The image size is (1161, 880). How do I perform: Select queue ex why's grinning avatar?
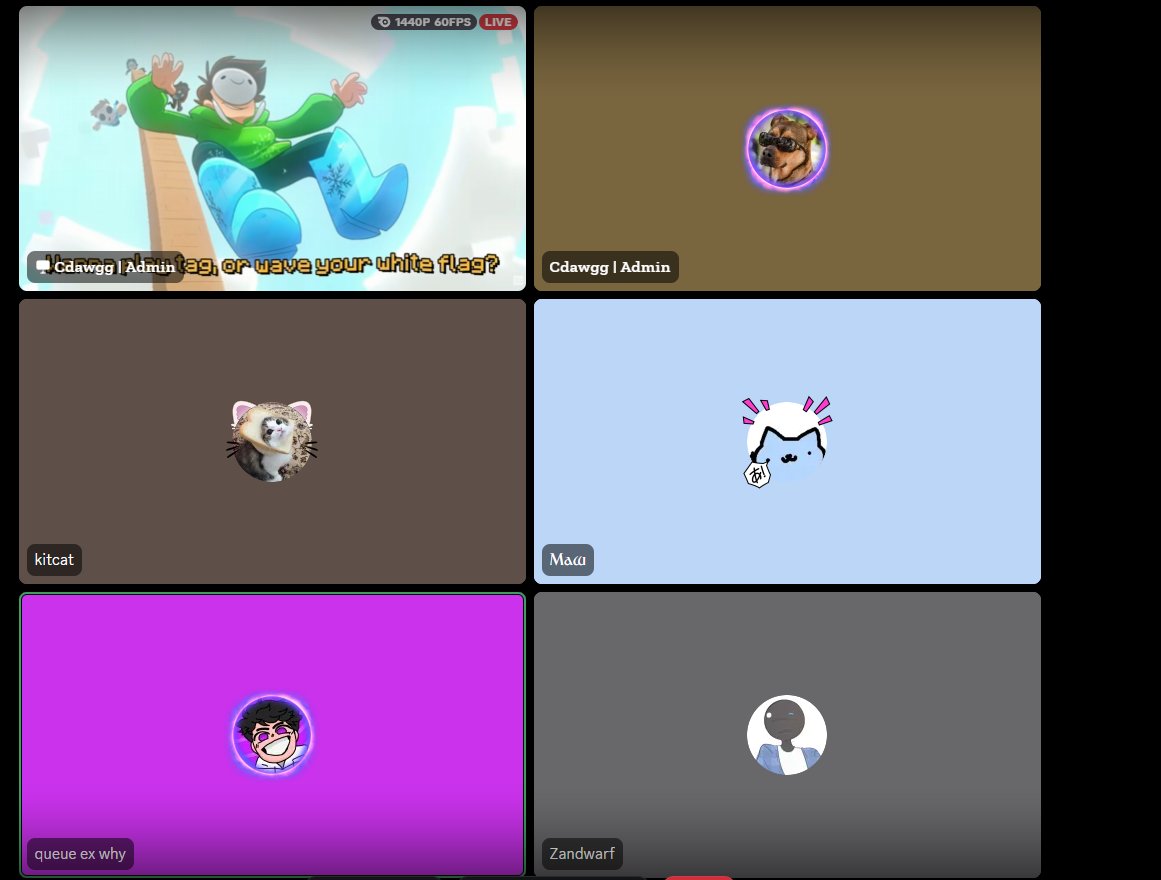(x=272, y=735)
